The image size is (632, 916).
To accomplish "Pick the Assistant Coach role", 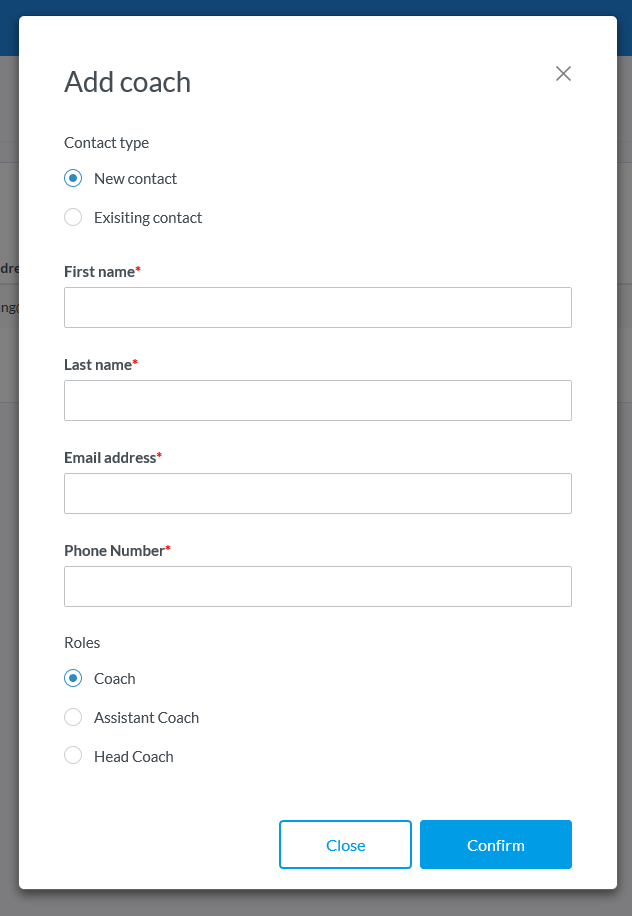I will coord(73,718).
